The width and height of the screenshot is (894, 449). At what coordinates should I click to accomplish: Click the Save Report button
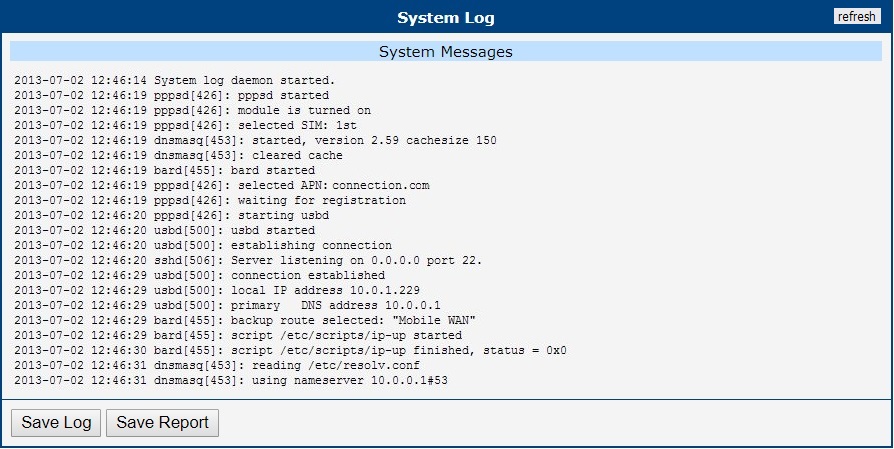(162, 423)
